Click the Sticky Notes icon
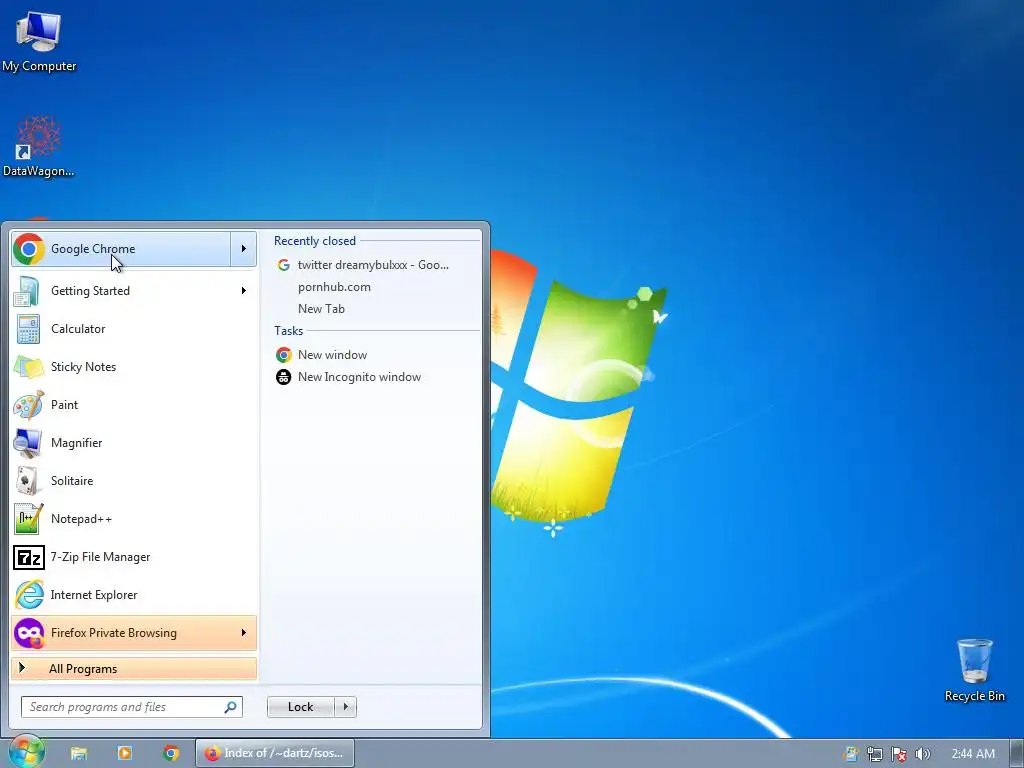The width and height of the screenshot is (1024, 768). pyautogui.click(x=28, y=367)
